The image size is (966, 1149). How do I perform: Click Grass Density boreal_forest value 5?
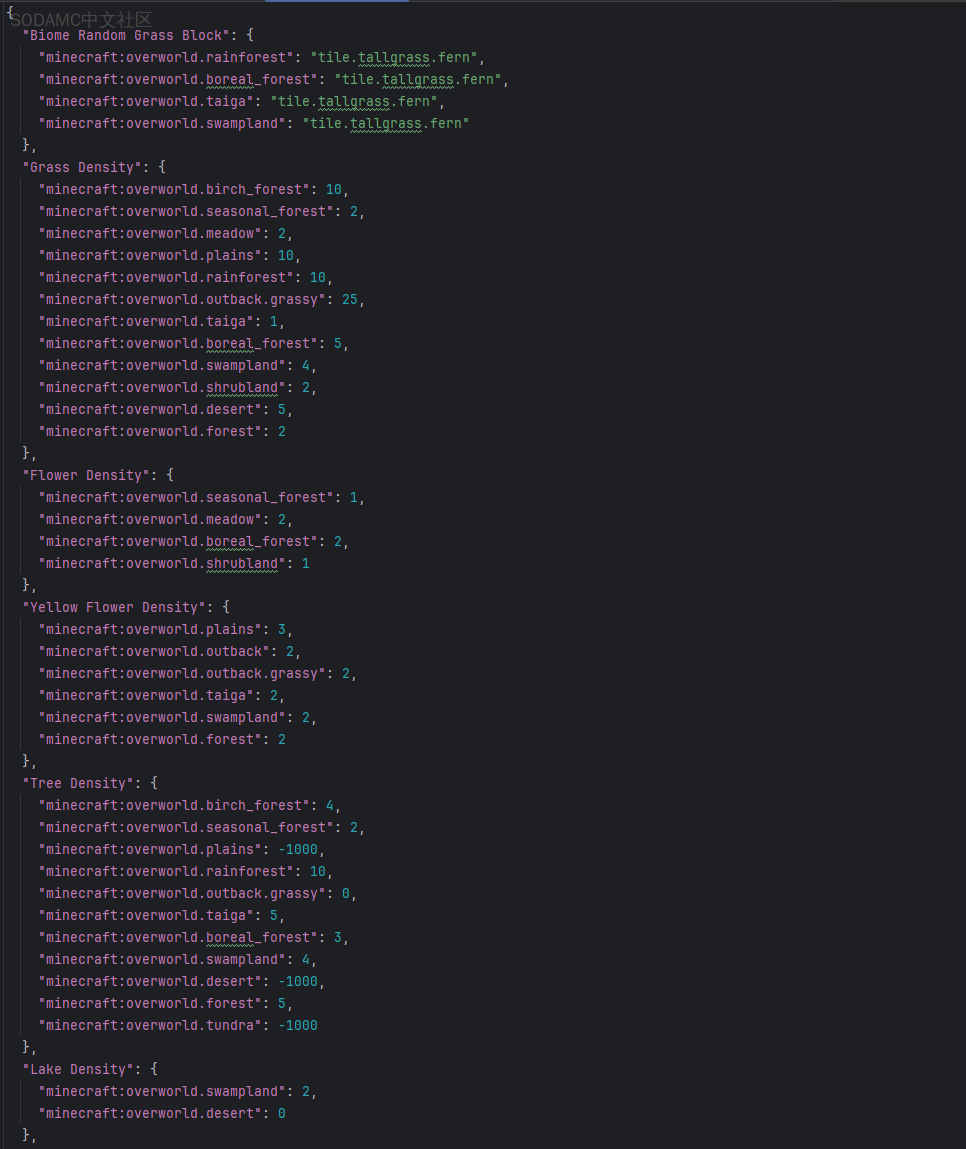pyautogui.click(x=338, y=343)
